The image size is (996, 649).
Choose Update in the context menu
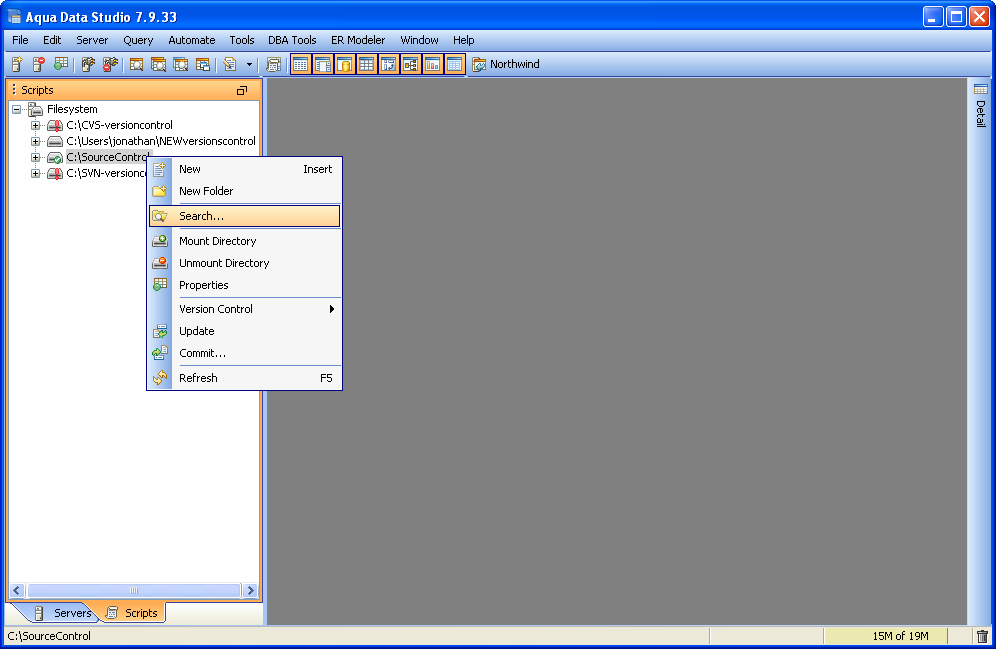pos(245,331)
